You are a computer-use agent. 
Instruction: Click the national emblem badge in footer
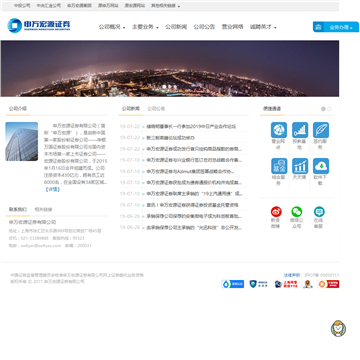click(307, 284)
